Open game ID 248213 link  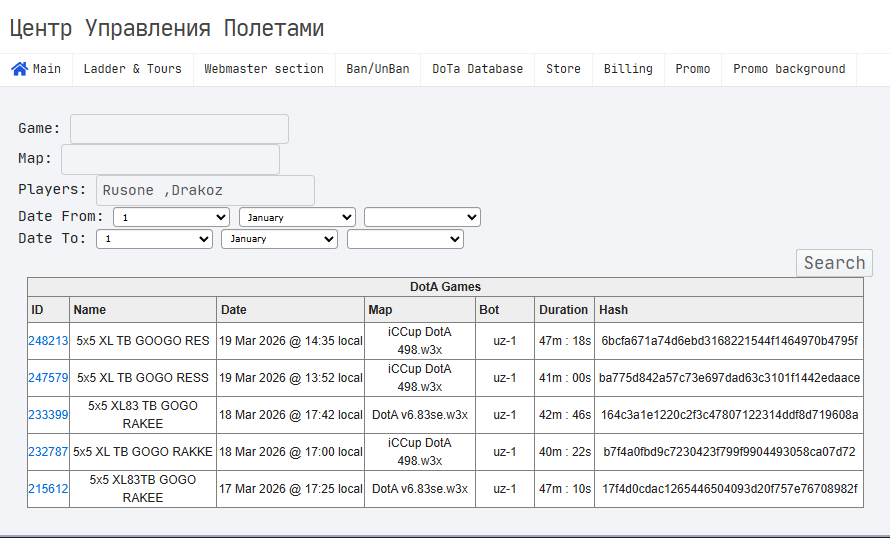tap(48, 341)
